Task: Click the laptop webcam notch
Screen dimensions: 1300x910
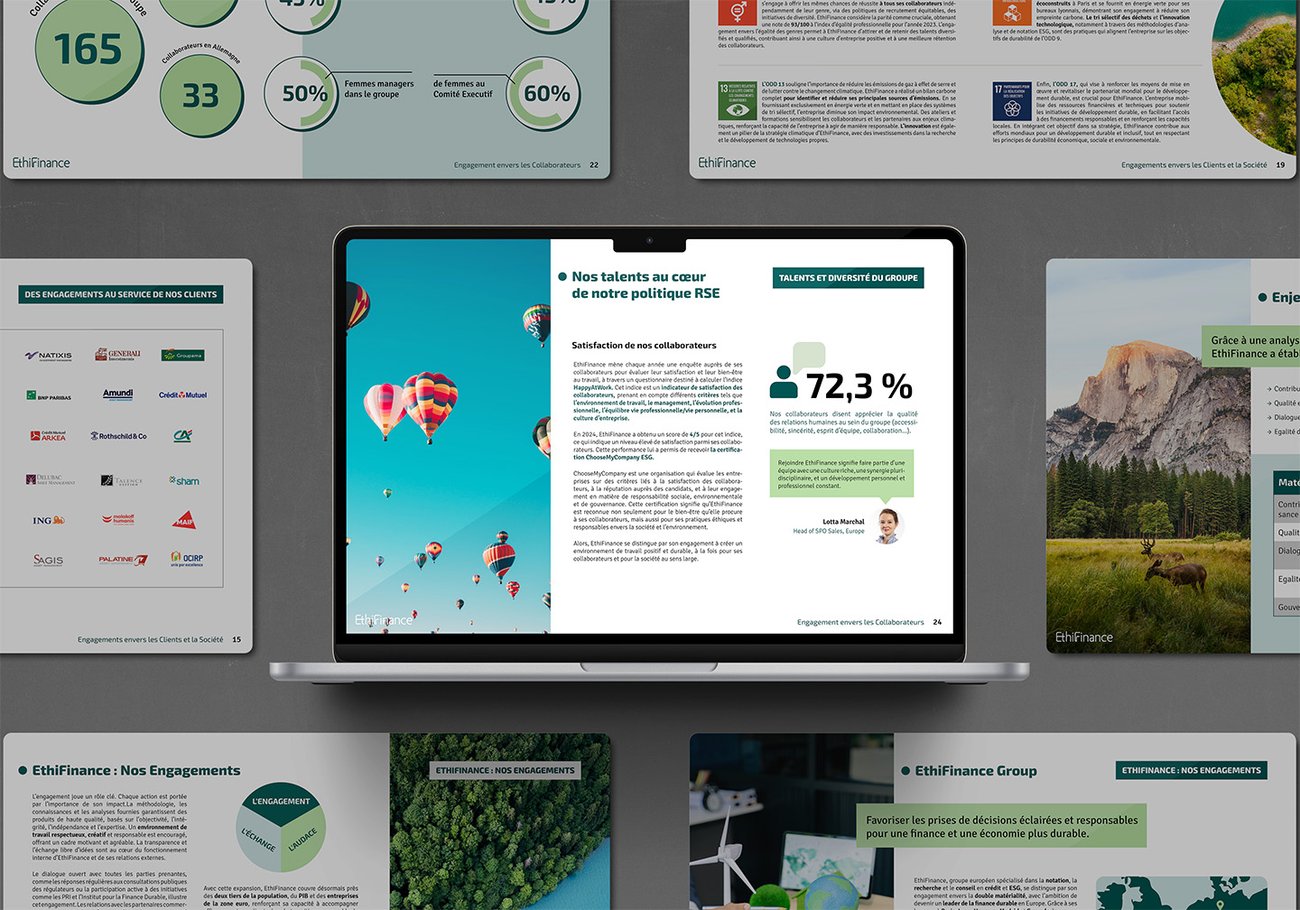Action: 649,243
